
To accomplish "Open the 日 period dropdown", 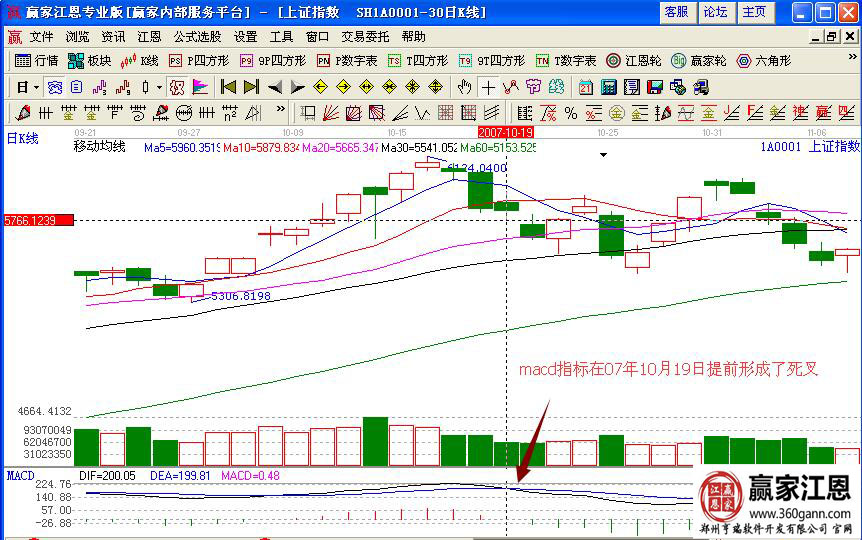I will coord(27,87).
